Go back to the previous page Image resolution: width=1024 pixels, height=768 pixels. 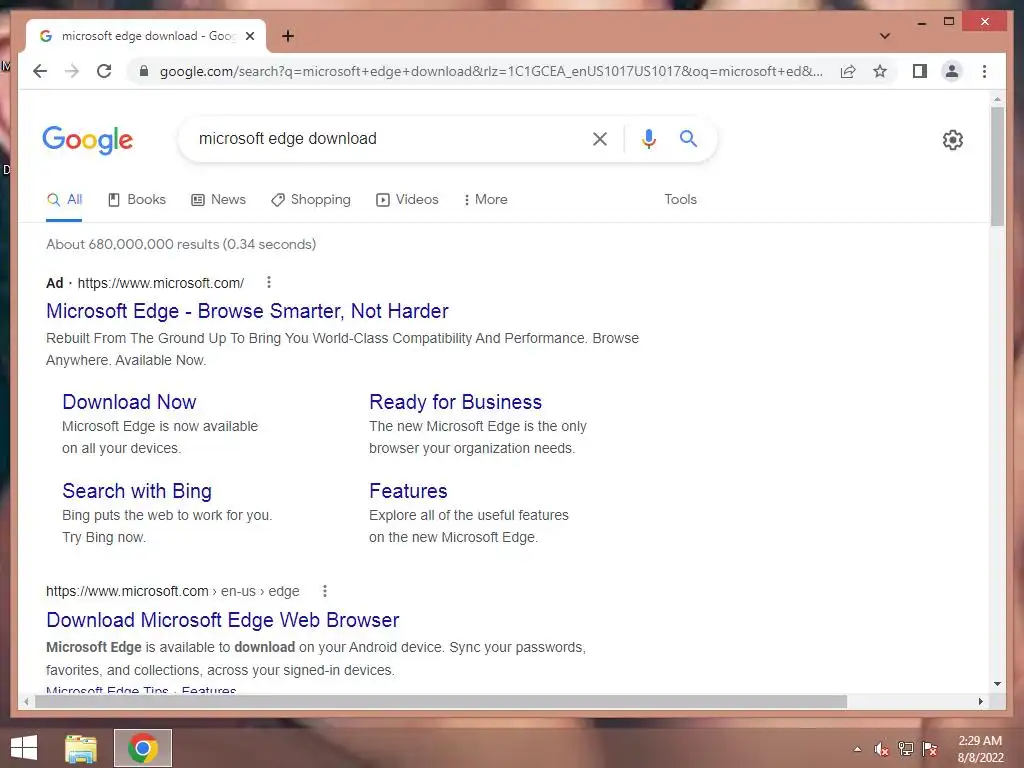click(x=40, y=71)
